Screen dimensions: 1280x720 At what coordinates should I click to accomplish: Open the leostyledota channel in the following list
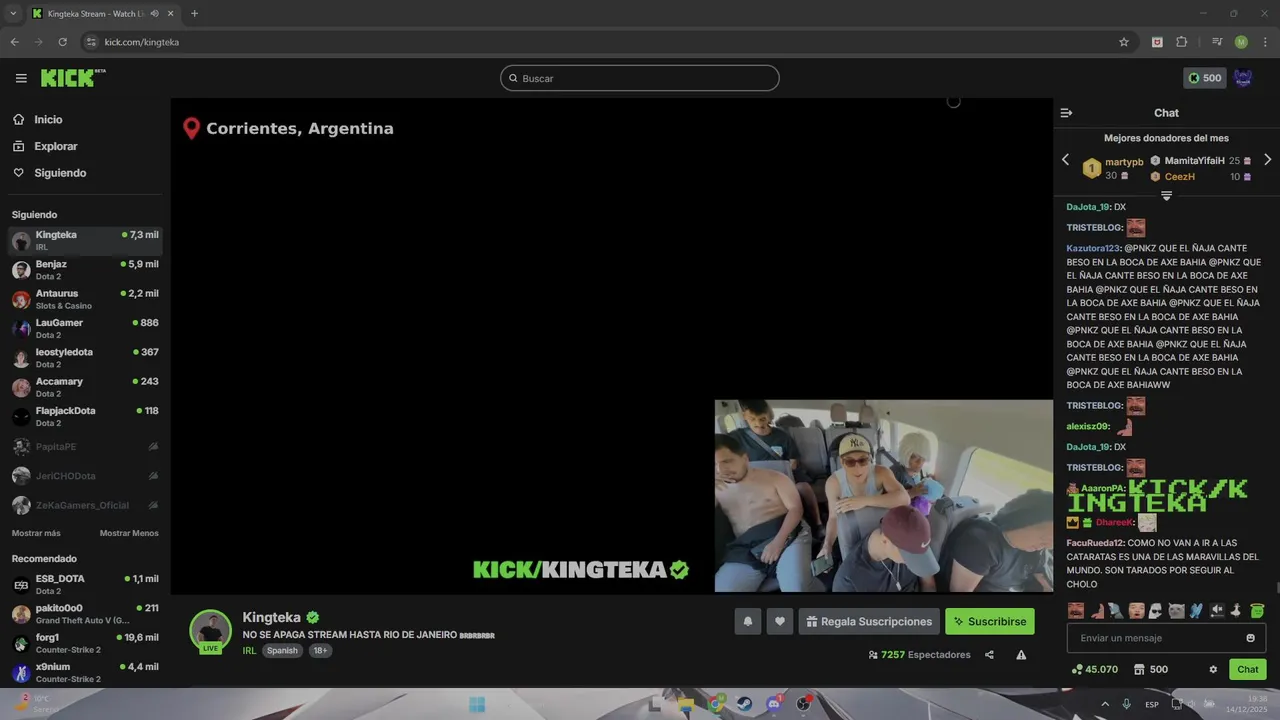pos(85,358)
